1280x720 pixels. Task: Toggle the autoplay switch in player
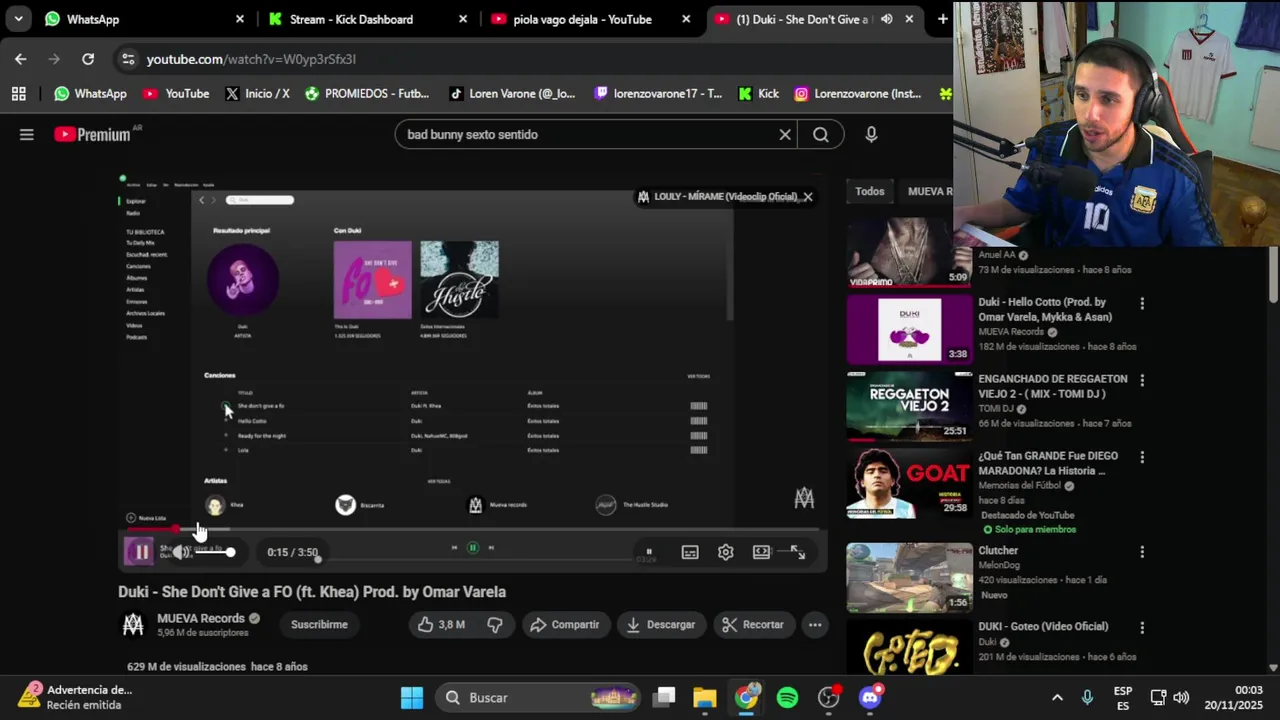click(x=648, y=552)
